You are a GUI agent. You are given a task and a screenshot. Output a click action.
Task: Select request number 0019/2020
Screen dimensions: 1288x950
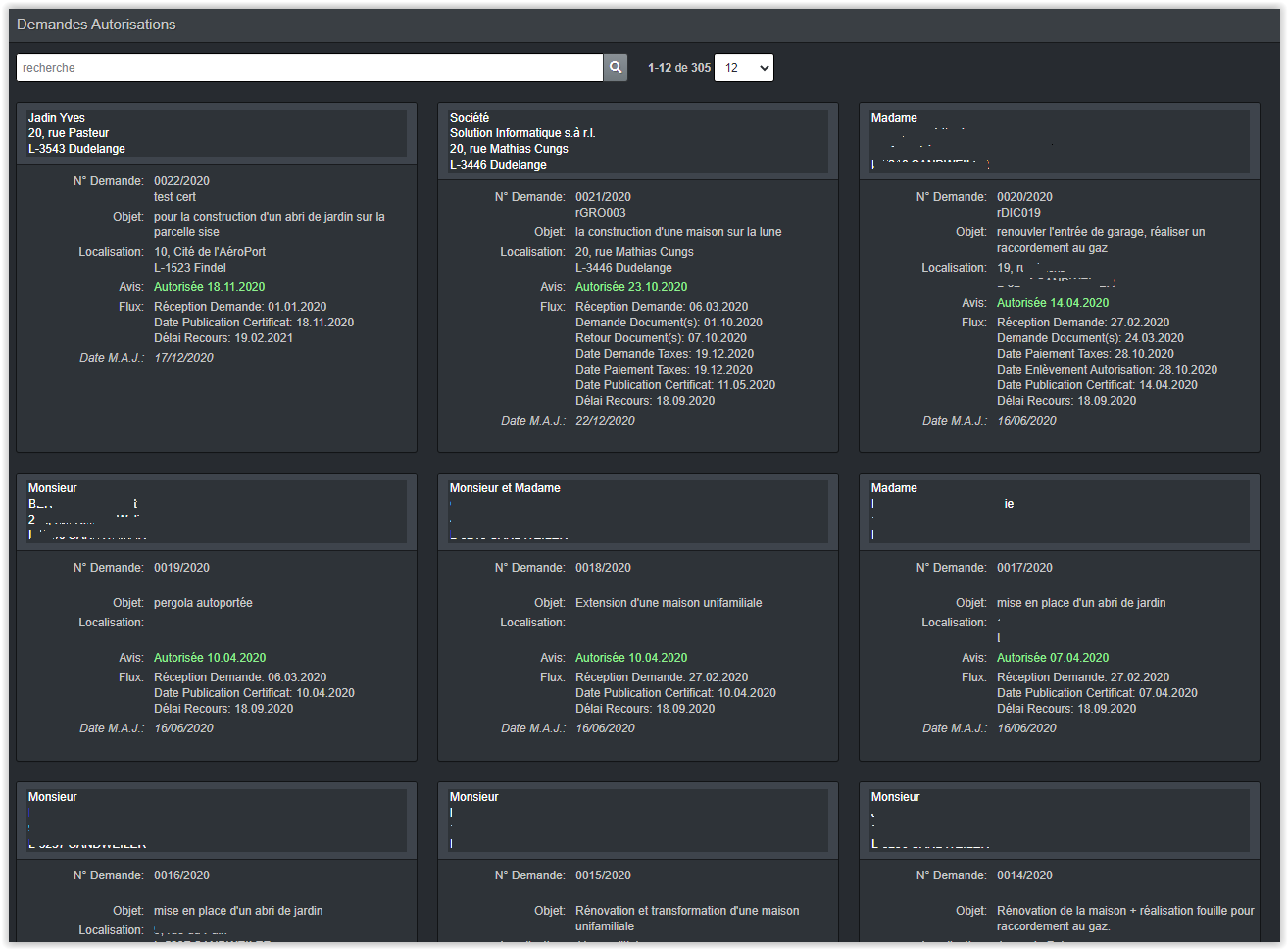pyautogui.click(x=181, y=568)
